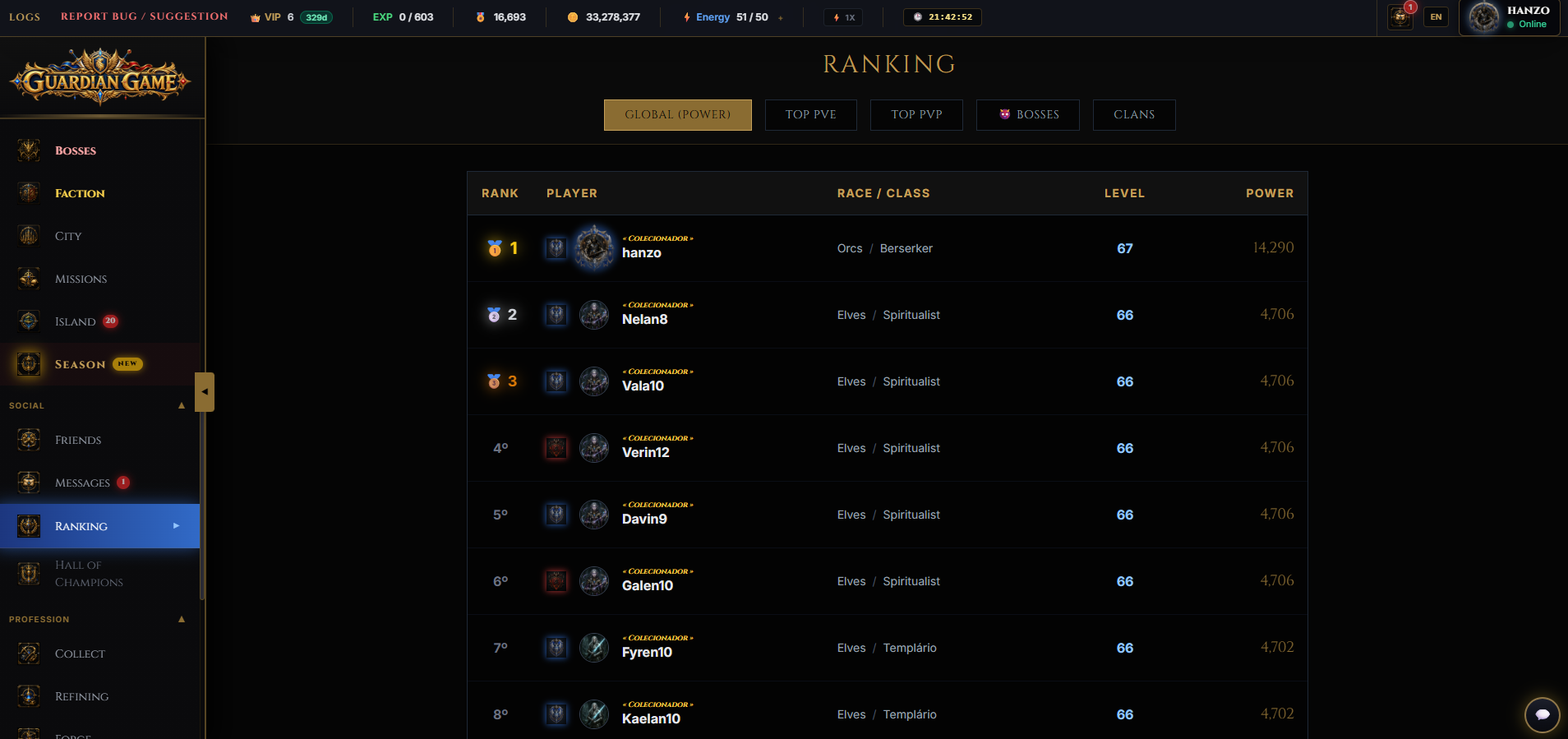Click the notification icon with red badge
Image resolution: width=1568 pixels, height=739 pixels.
1400,16
